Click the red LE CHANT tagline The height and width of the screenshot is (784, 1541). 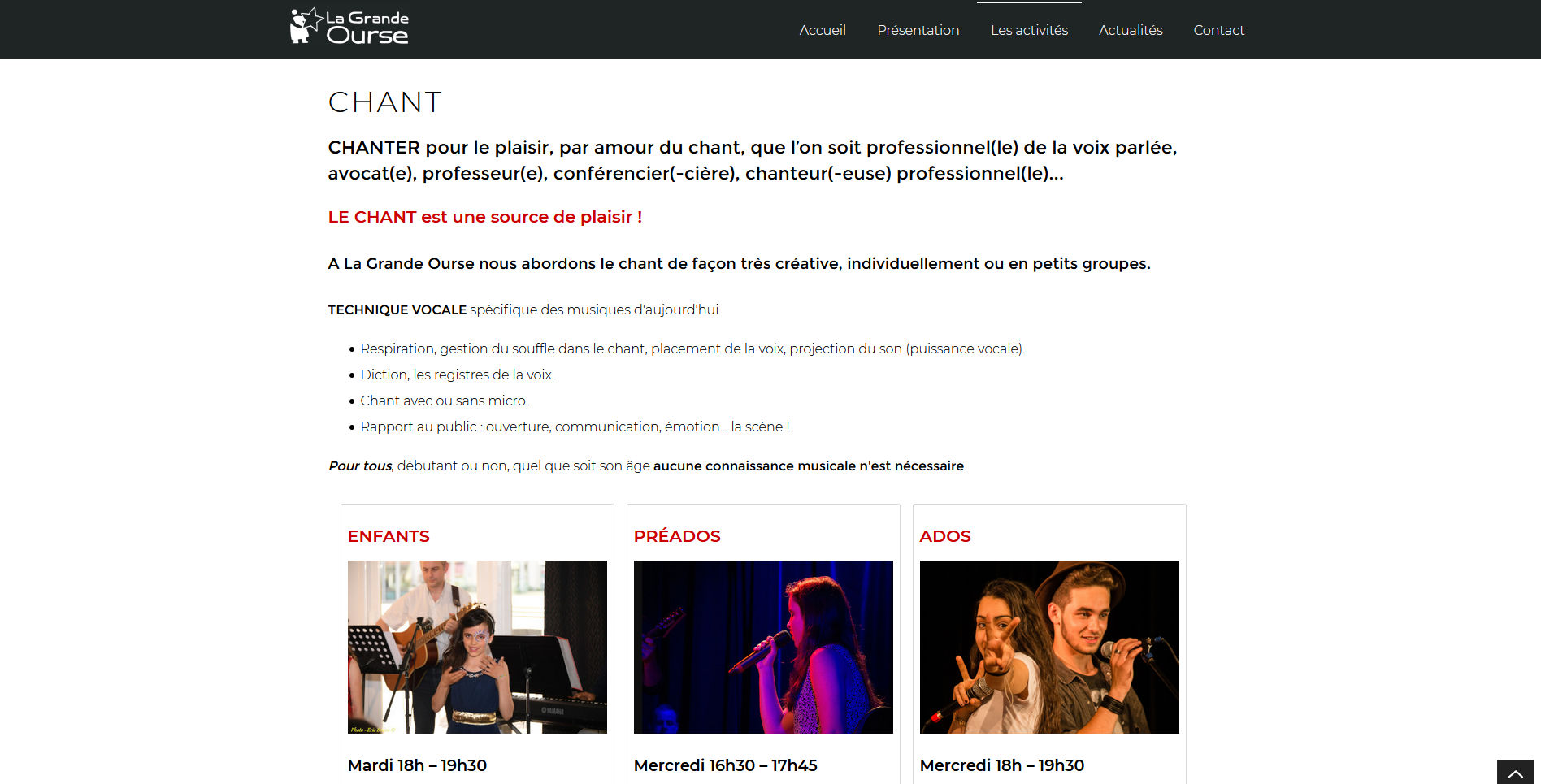point(485,217)
